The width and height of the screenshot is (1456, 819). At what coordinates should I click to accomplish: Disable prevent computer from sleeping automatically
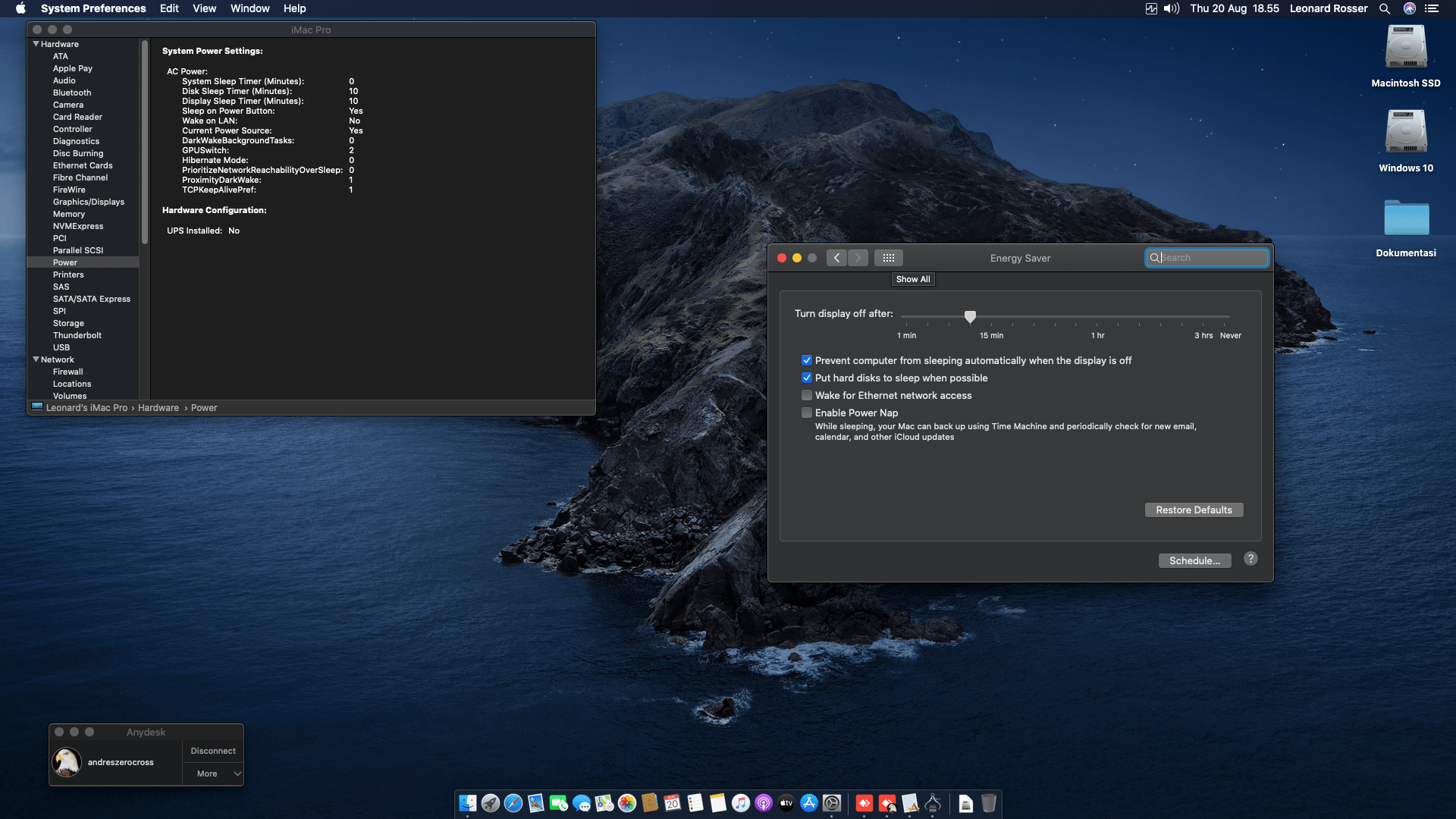(807, 360)
